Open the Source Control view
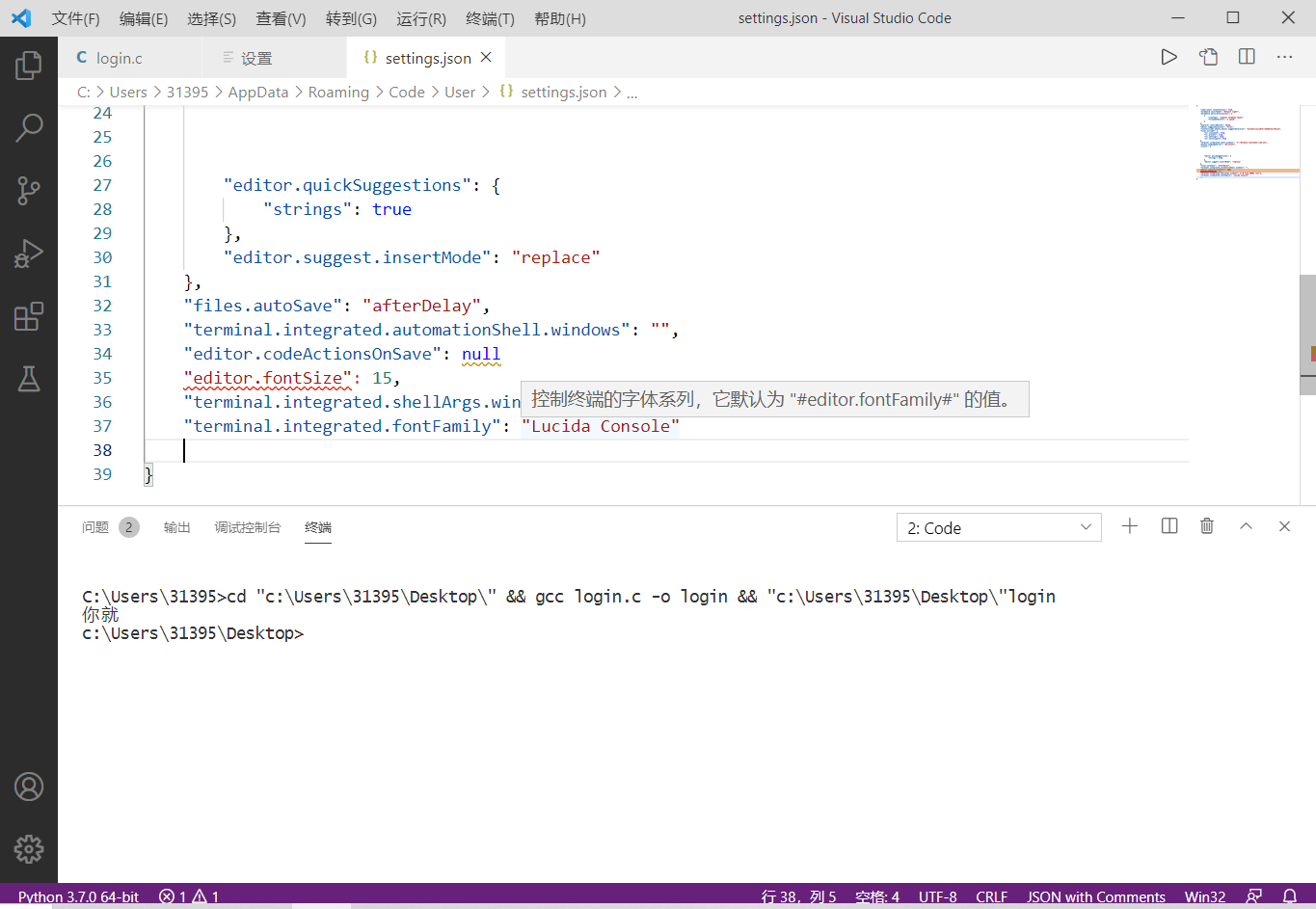This screenshot has height=909, width=1316. tap(29, 190)
